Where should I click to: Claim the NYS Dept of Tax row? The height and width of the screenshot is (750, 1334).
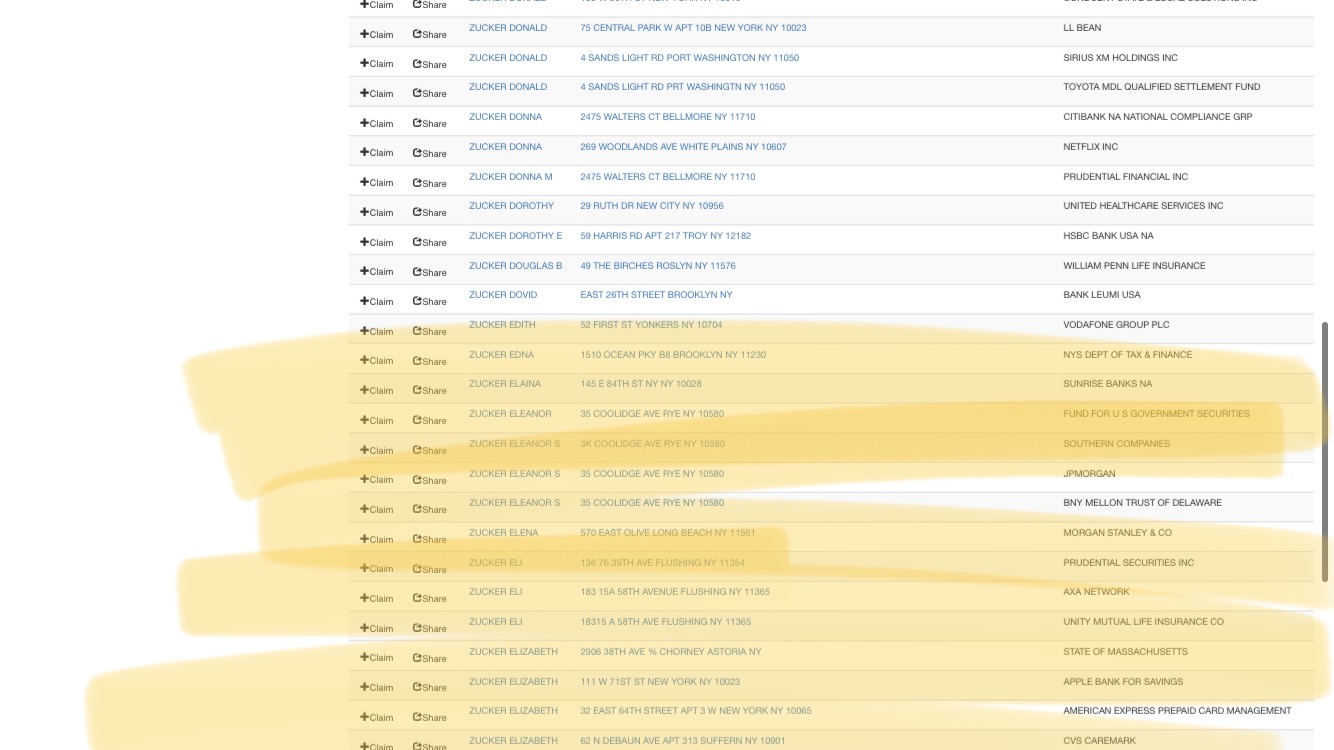tap(377, 361)
